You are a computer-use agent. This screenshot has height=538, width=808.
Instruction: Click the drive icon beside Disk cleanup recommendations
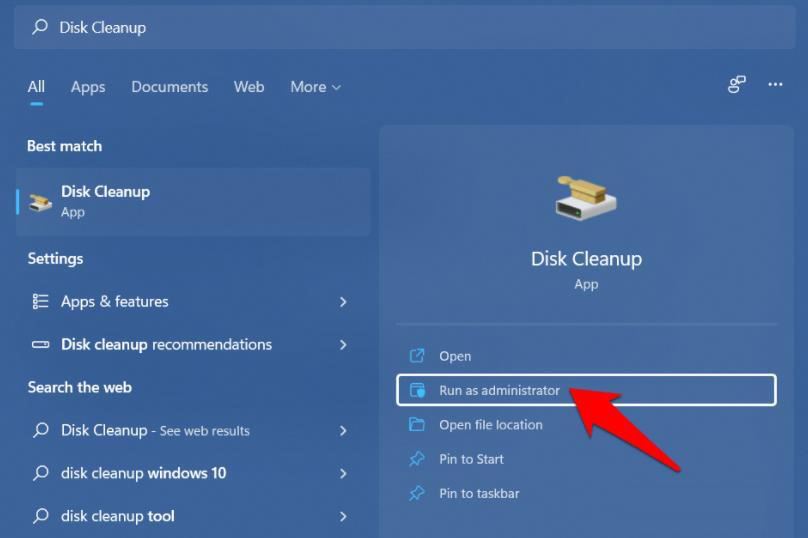pos(41,344)
